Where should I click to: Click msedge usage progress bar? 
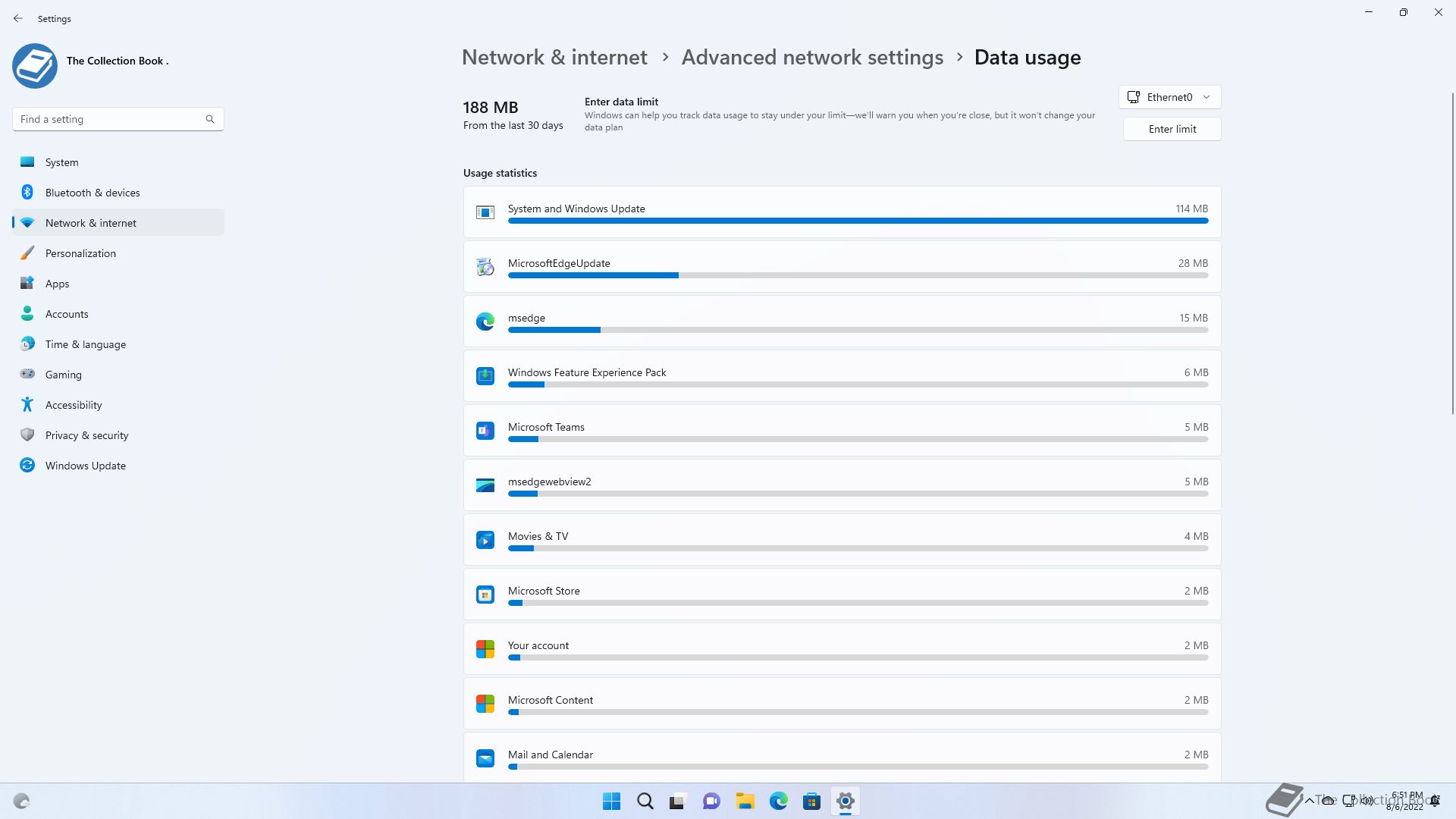858,330
